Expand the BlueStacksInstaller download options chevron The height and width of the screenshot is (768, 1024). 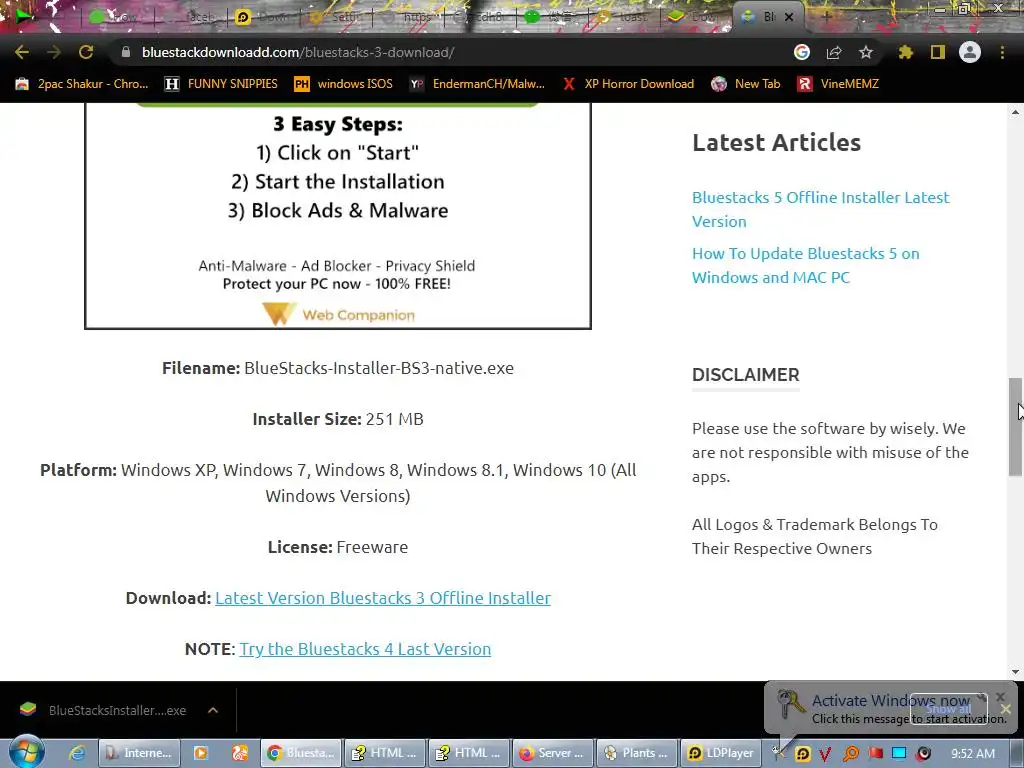(213, 710)
